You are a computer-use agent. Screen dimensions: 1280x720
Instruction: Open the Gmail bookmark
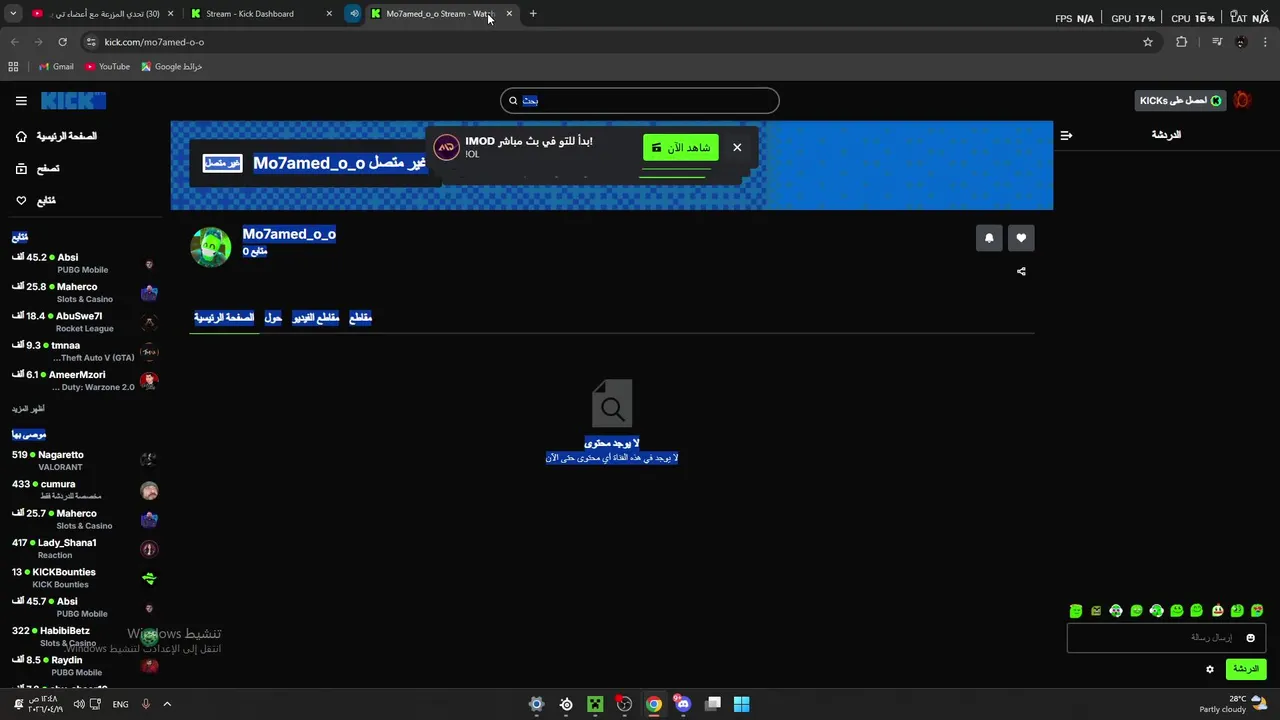point(56,67)
